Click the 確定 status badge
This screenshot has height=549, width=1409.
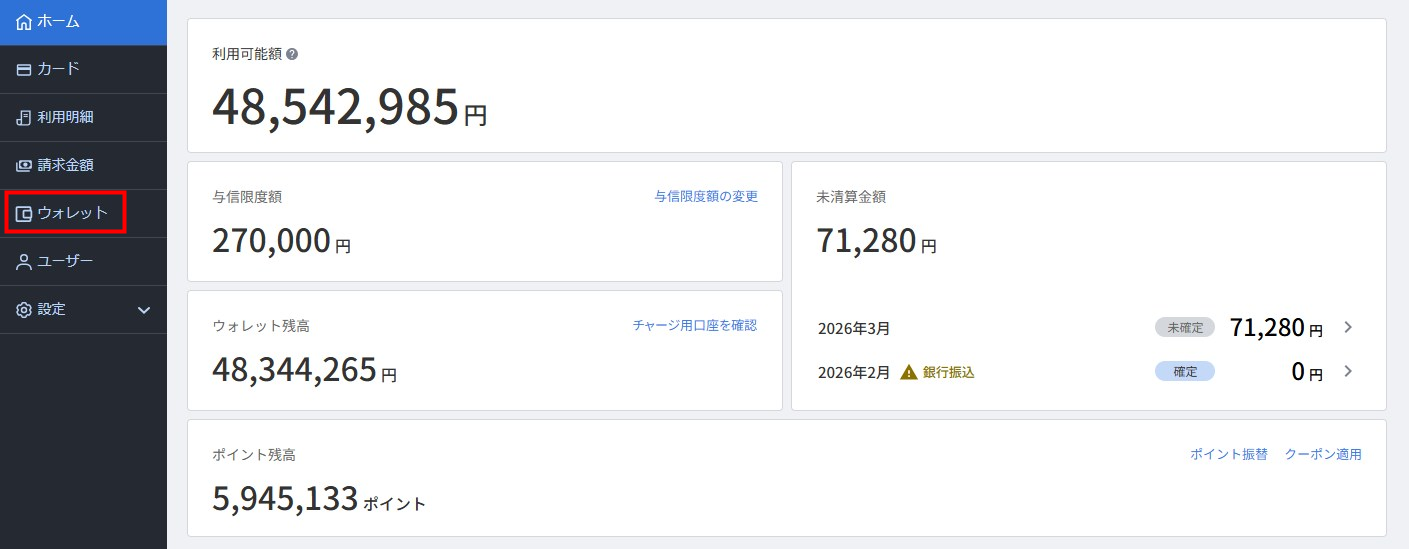[x=1184, y=371]
